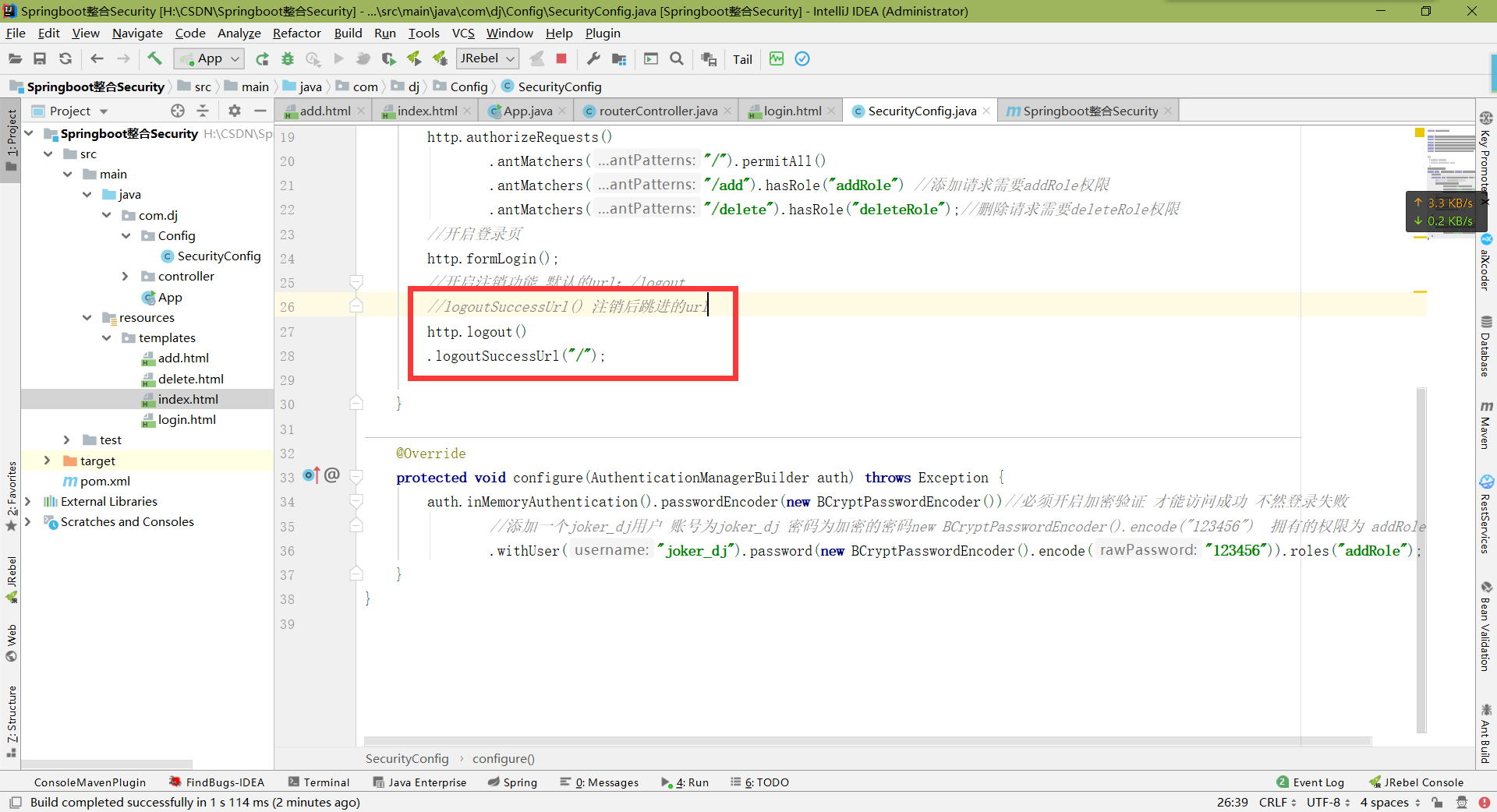Click the Search Everywhere magnifier icon

(677, 58)
